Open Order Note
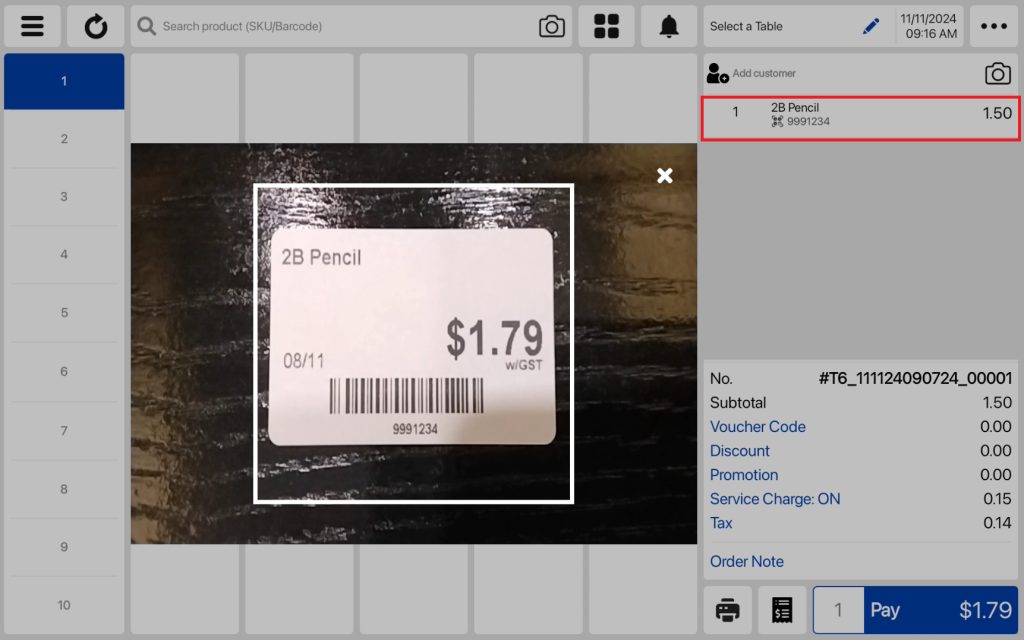Screen dimensions: 1024x640 coord(746,562)
